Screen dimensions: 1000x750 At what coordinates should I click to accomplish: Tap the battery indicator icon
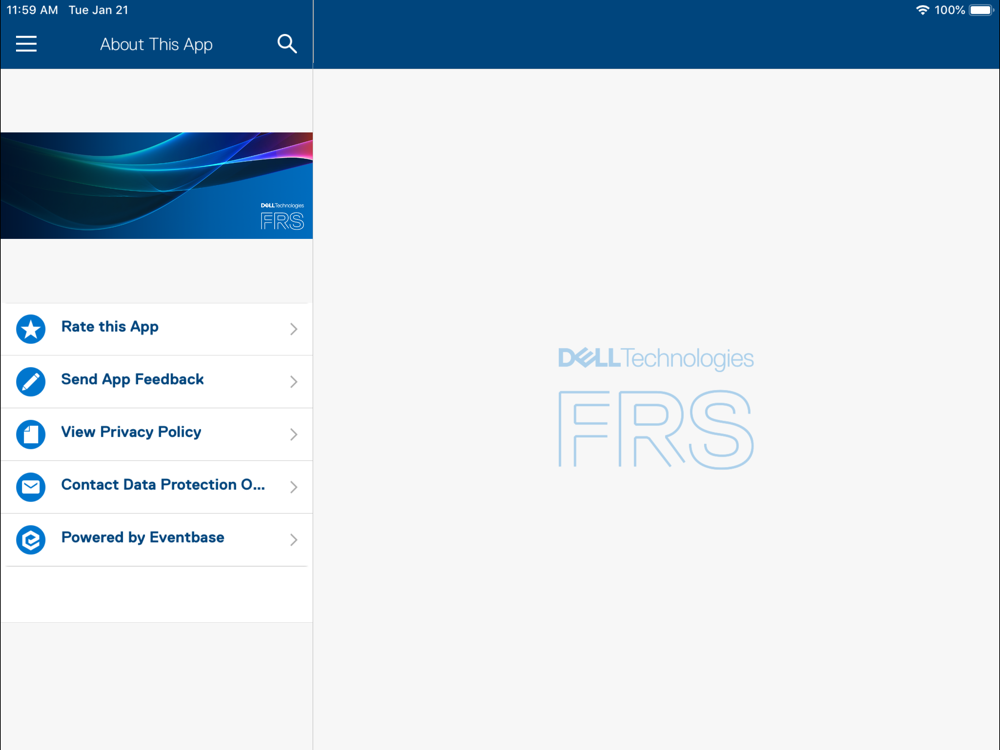981,10
